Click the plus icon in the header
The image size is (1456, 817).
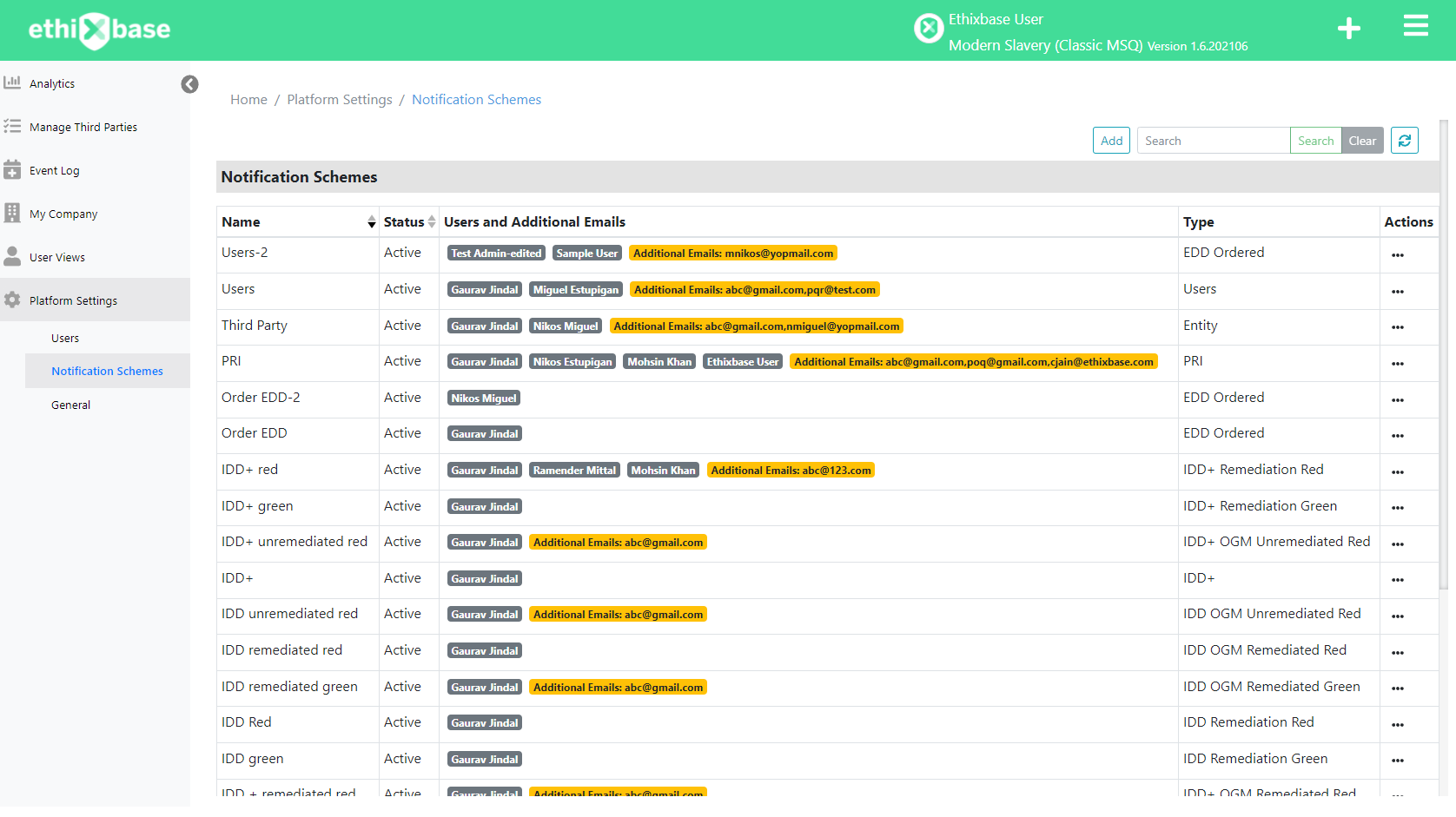[x=1349, y=29]
